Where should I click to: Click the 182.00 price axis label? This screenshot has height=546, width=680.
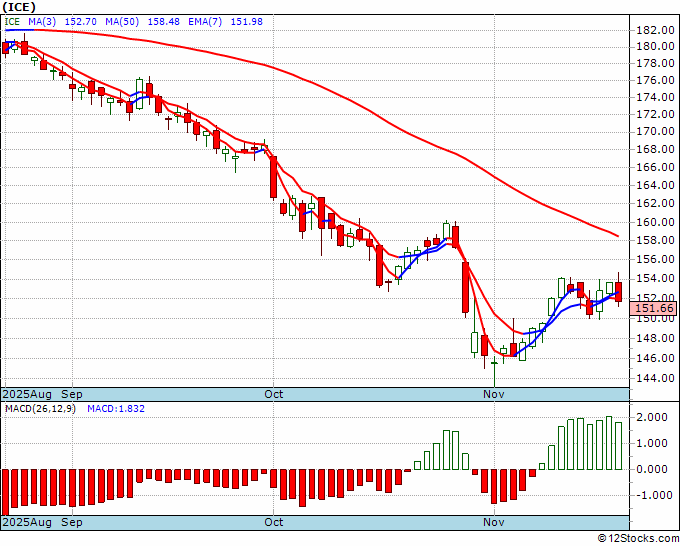[655, 30]
